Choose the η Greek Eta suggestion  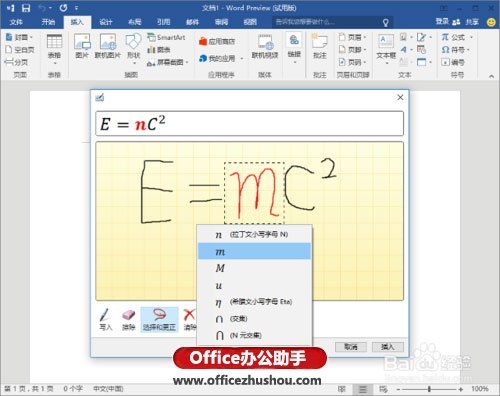tap(254, 302)
